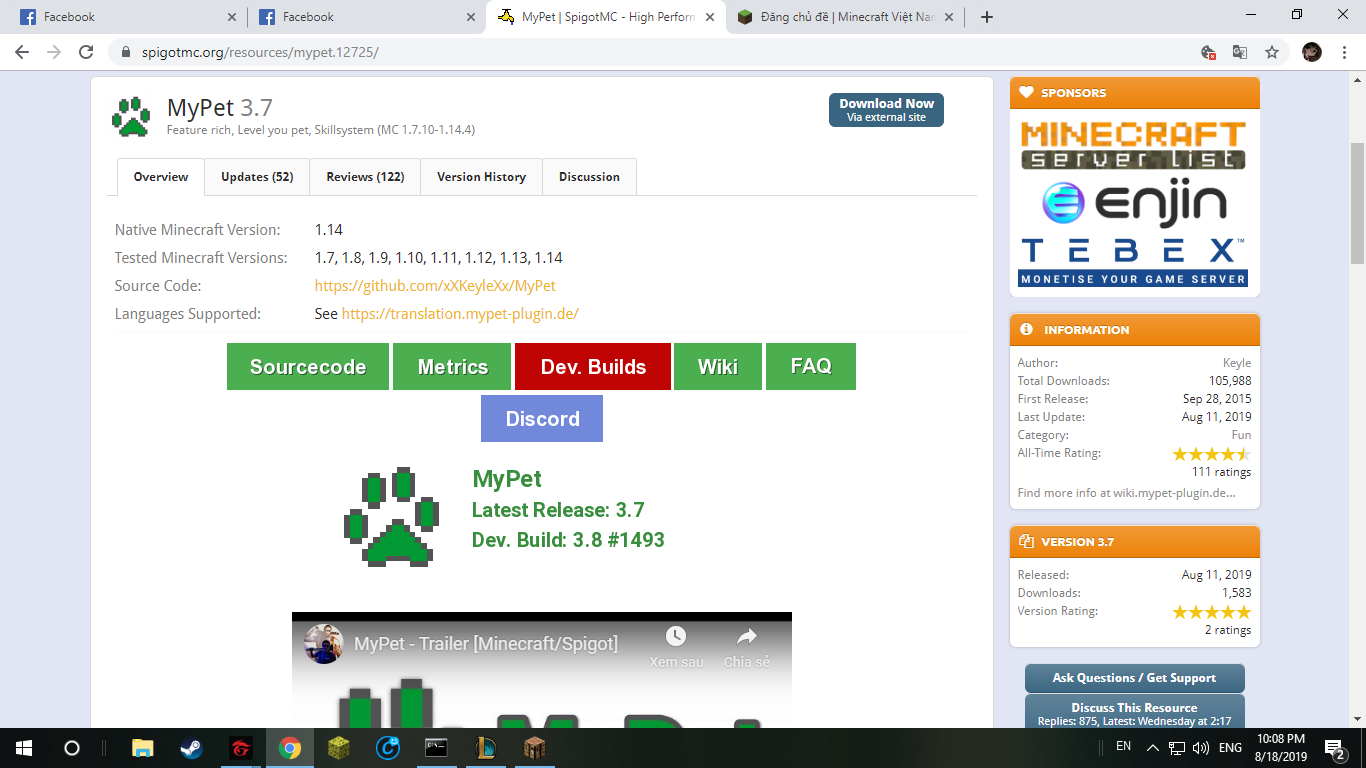Click the page vertical scrollbar
Viewport: 1366px width, 768px height.
pyautogui.click(x=1357, y=203)
